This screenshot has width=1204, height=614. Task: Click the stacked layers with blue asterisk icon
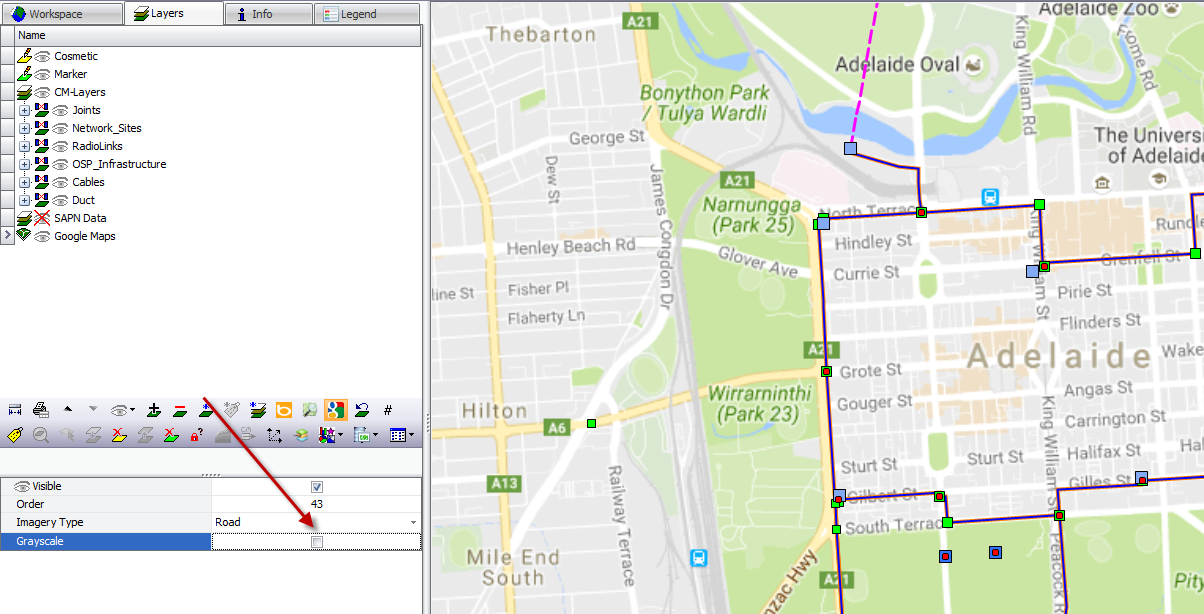pos(258,410)
